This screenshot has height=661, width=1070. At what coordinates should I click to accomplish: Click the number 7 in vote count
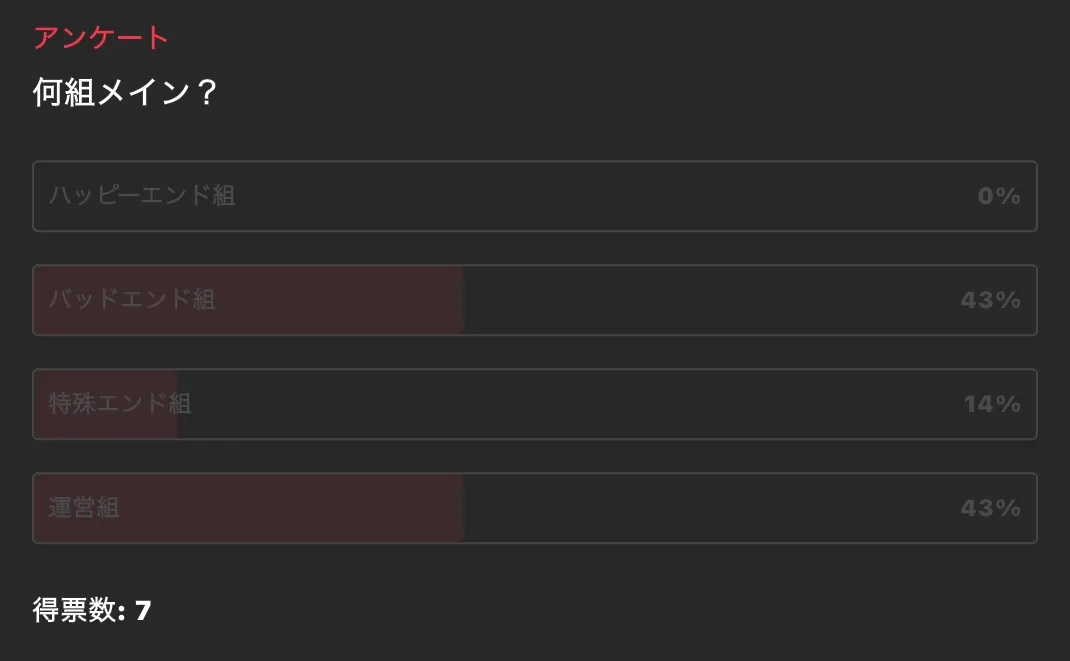(x=142, y=610)
